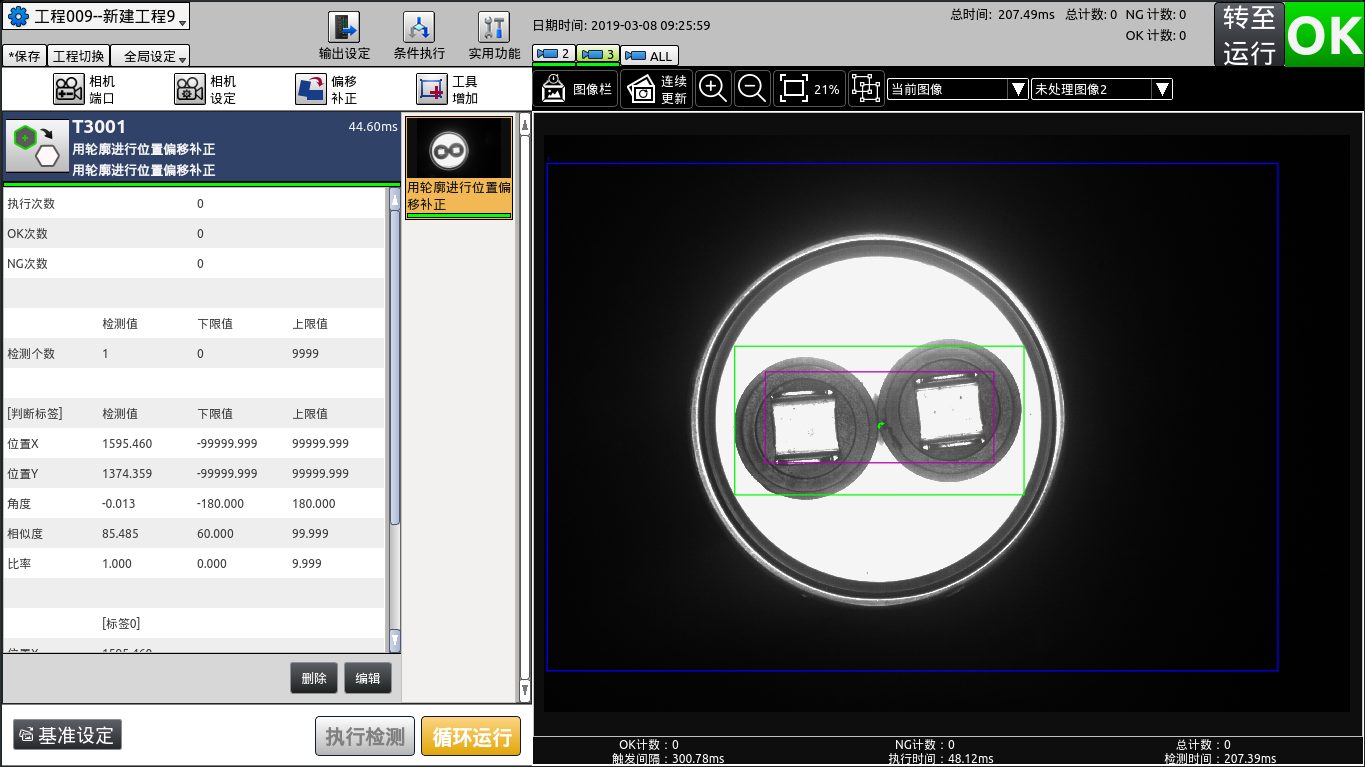Image resolution: width=1365 pixels, height=767 pixels.
Task: Click the 检测时间 207.39ms status text
Action: pos(1220,759)
